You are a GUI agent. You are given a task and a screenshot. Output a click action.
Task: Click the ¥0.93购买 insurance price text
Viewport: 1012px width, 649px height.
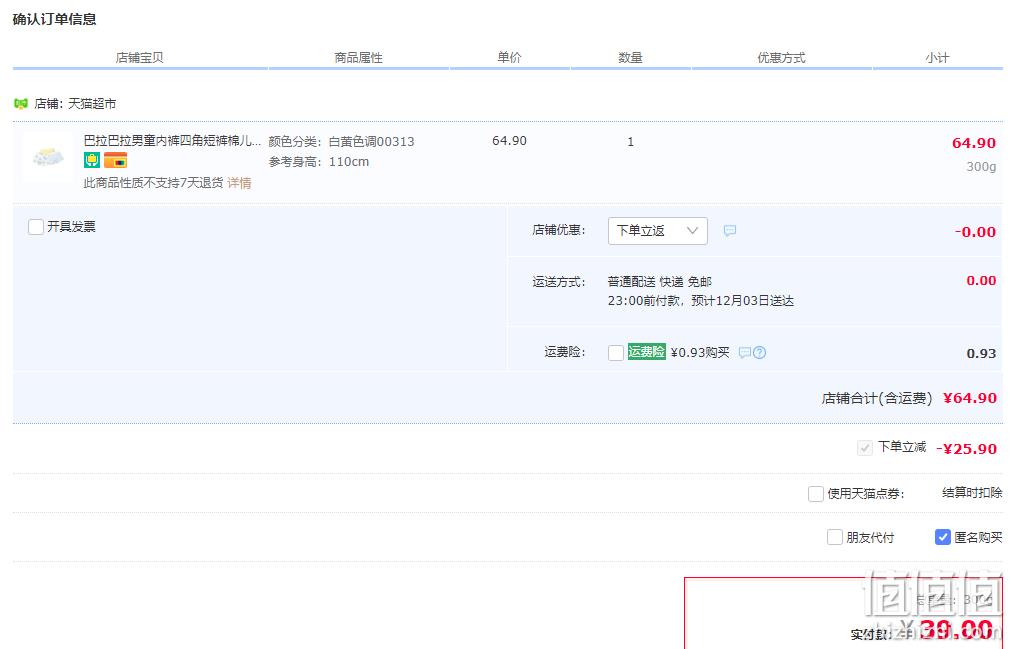pos(700,352)
